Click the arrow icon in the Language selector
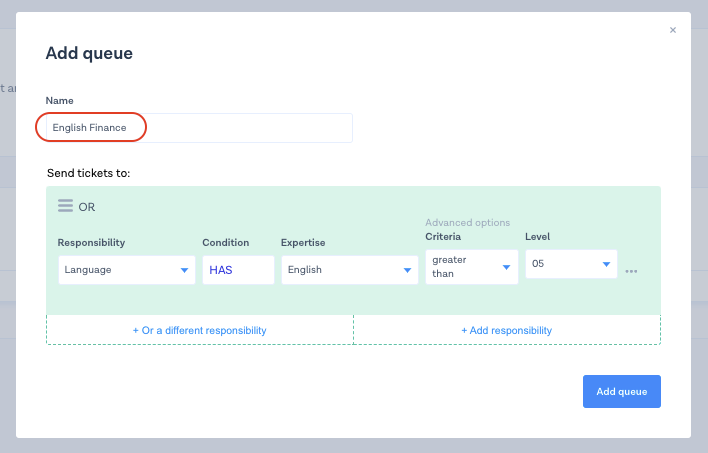This screenshot has height=453, width=708. pos(184,270)
